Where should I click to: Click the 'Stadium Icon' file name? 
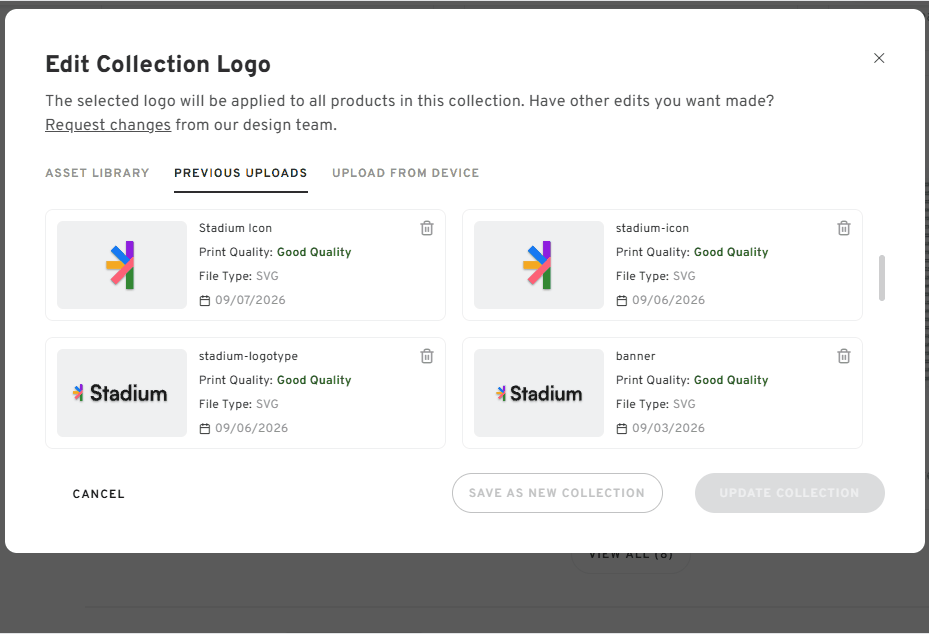(235, 228)
